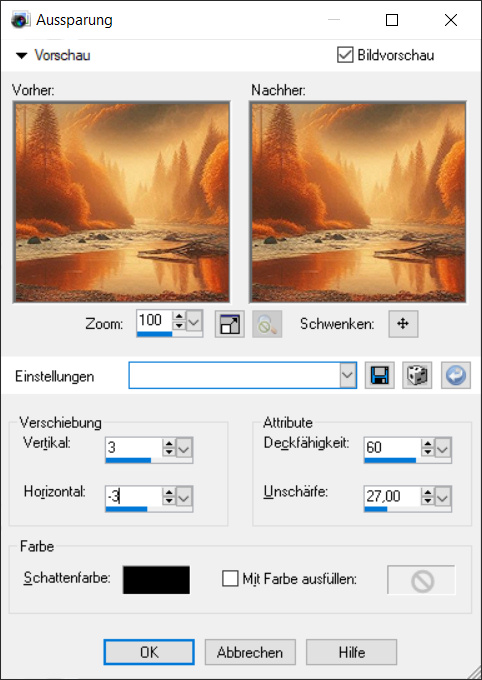Open the black Schattenfarbe color swatch
The width and height of the screenshot is (482, 680).
tap(156, 580)
